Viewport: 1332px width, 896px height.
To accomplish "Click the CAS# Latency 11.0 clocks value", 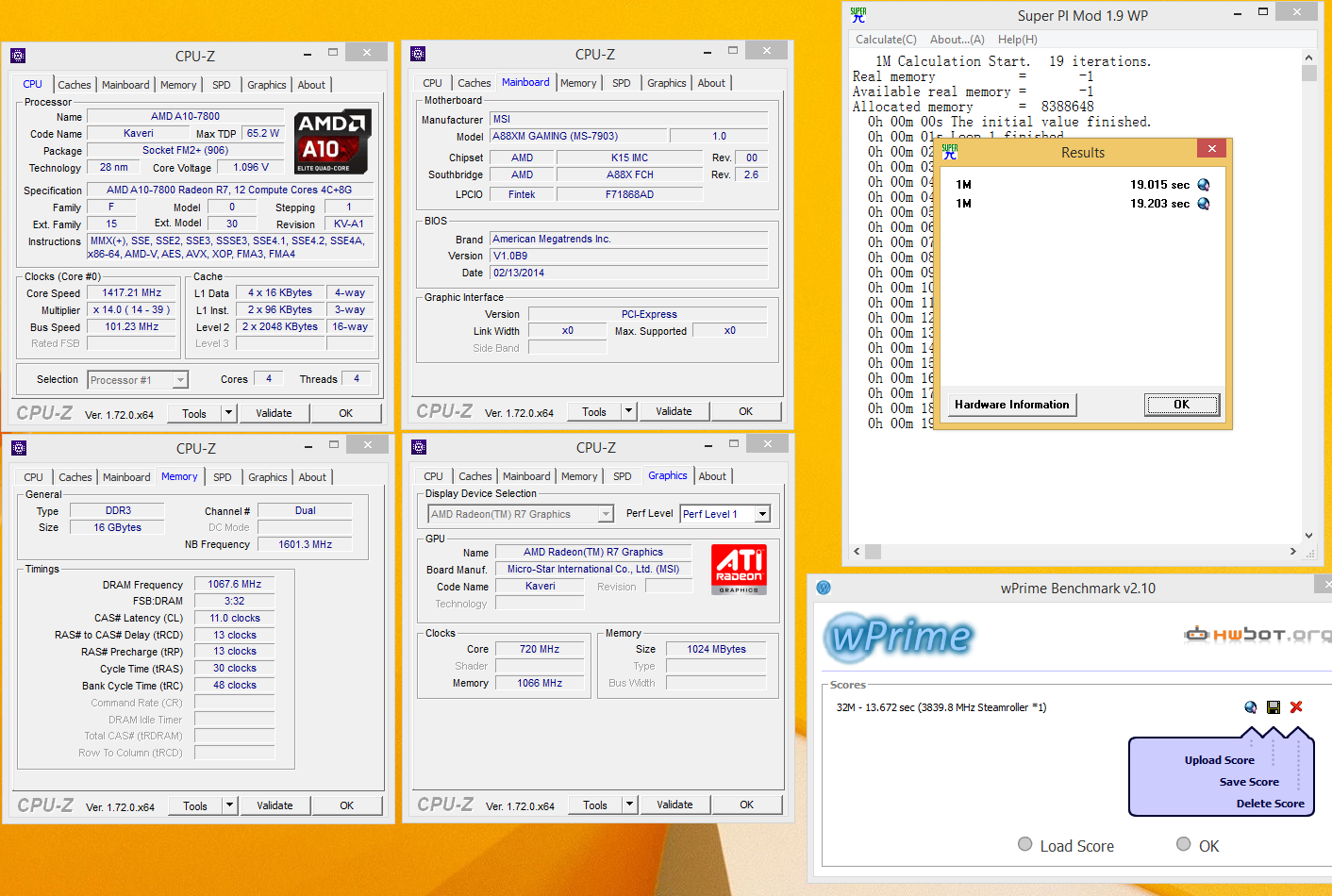I will pos(235,618).
